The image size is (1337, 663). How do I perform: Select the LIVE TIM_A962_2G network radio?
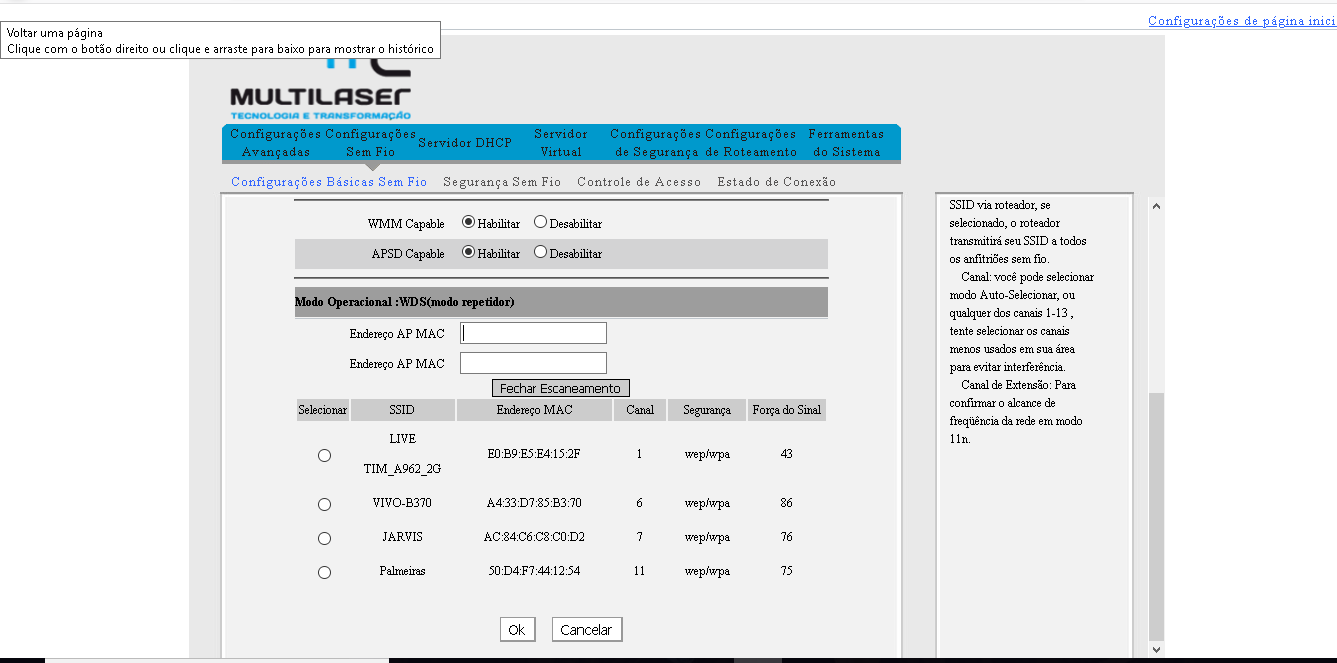[x=324, y=455]
